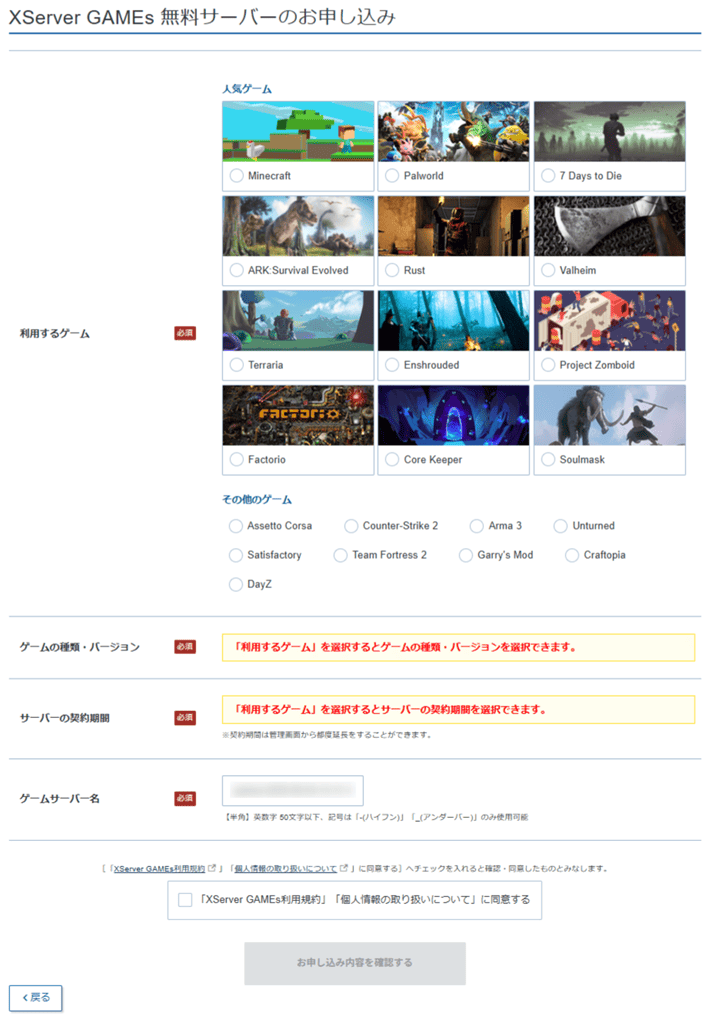Choose Project Zomboid radio option
Viewport: 710px width, 1023px height.
tap(548, 365)
